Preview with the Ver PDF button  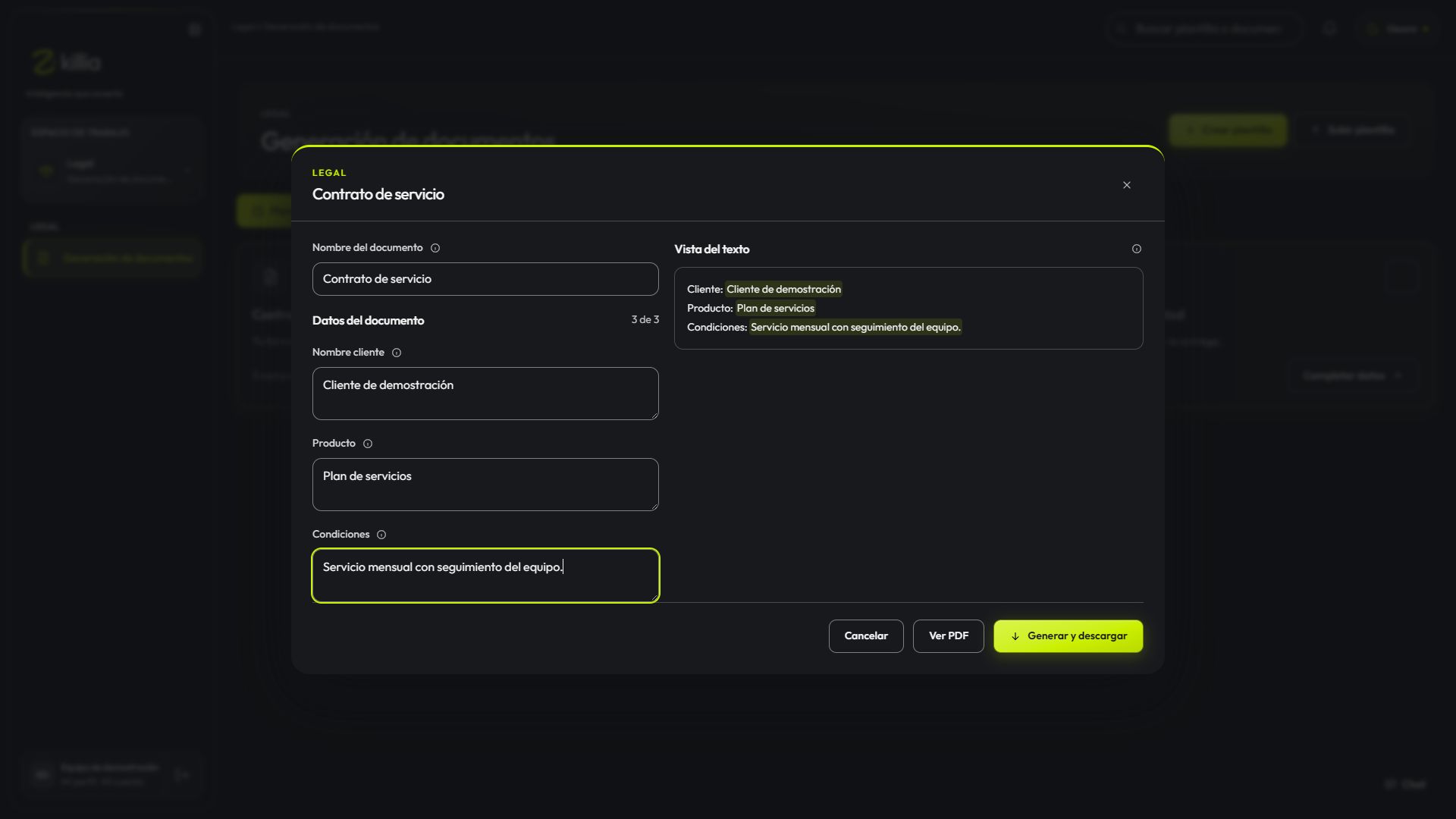[949, 636]
